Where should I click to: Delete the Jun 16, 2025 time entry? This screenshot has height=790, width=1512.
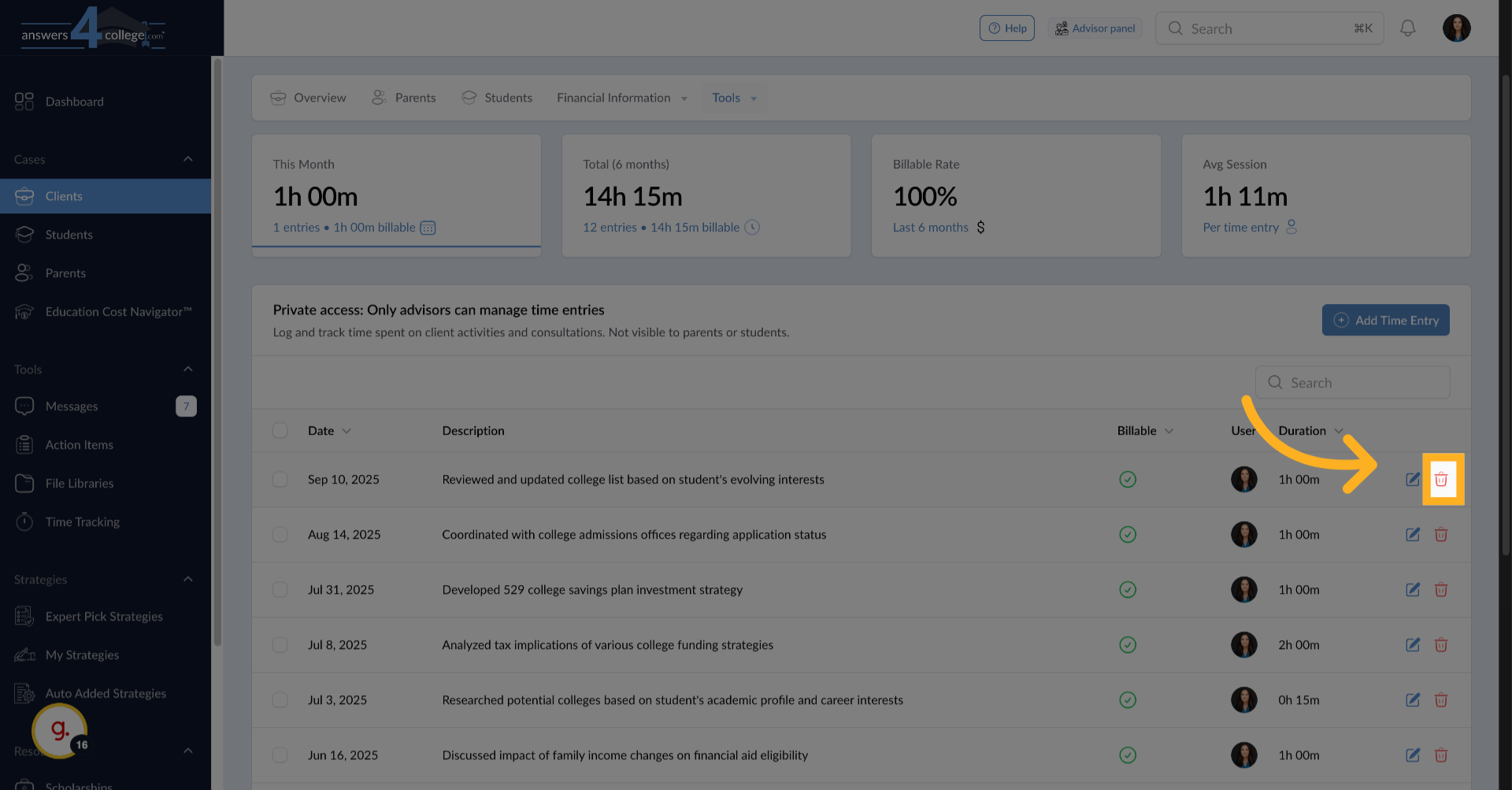[1441, 755]
